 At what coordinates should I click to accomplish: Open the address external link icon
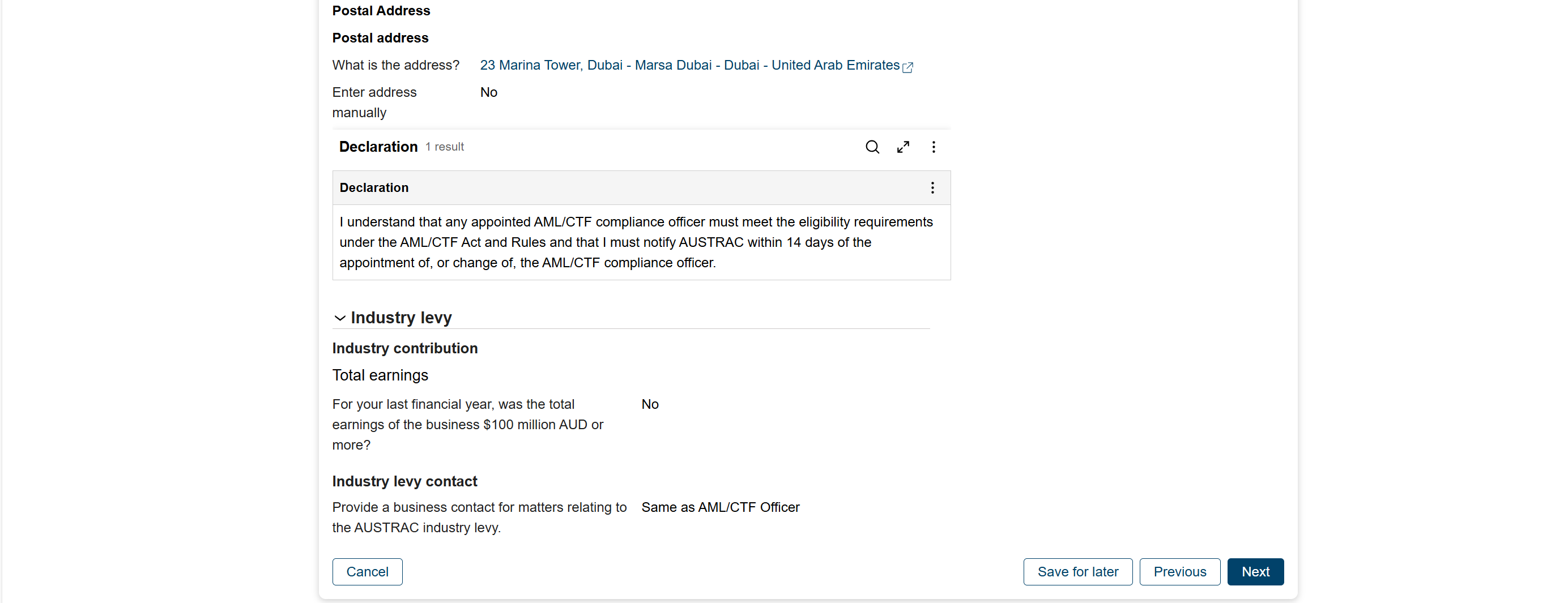[907, 67]
